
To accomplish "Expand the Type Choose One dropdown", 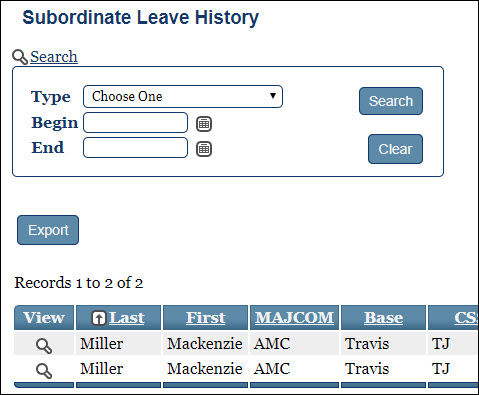I will [x=183, y=96].
